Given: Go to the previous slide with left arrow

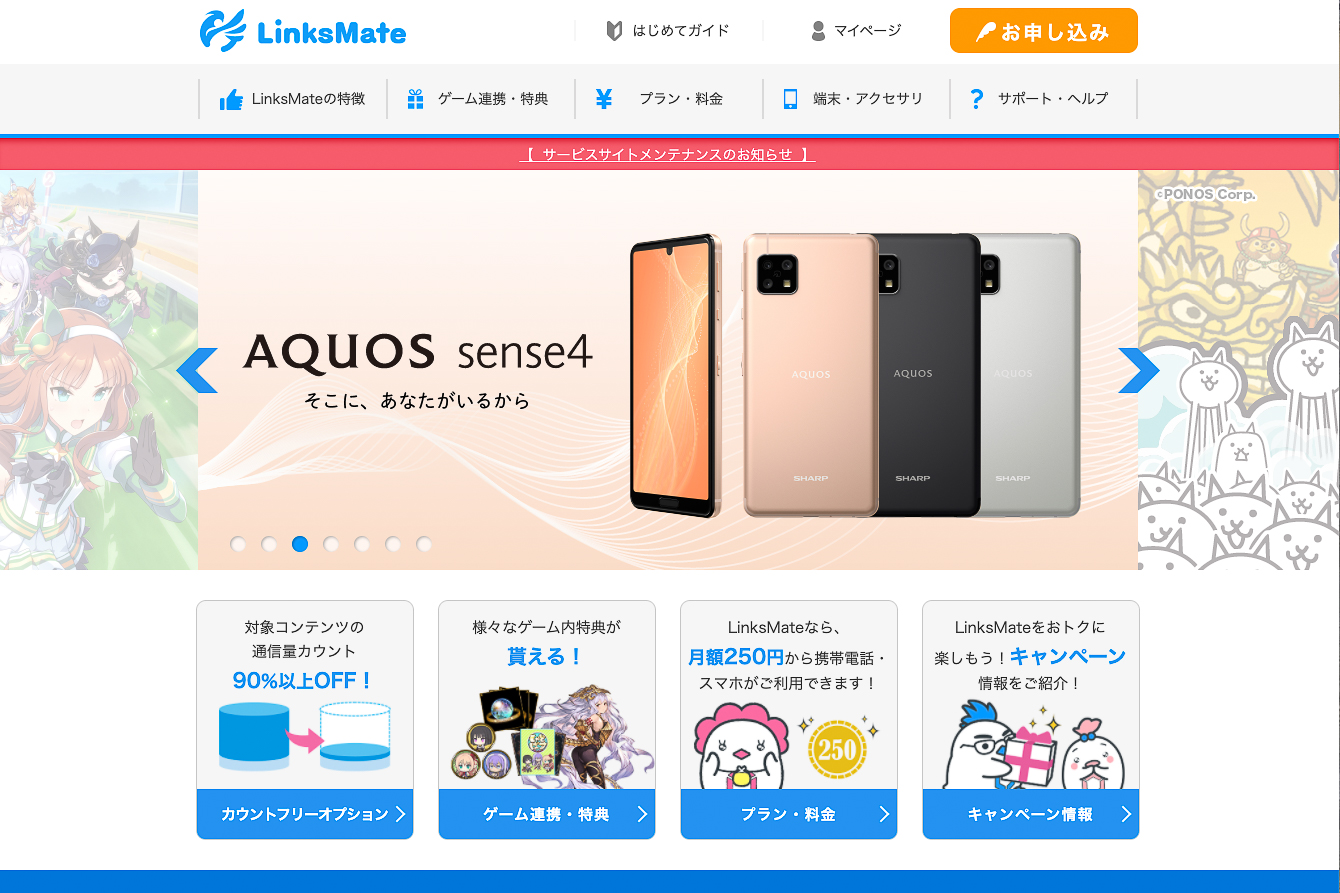Looking at the screenshot, I should click(197, 370).
